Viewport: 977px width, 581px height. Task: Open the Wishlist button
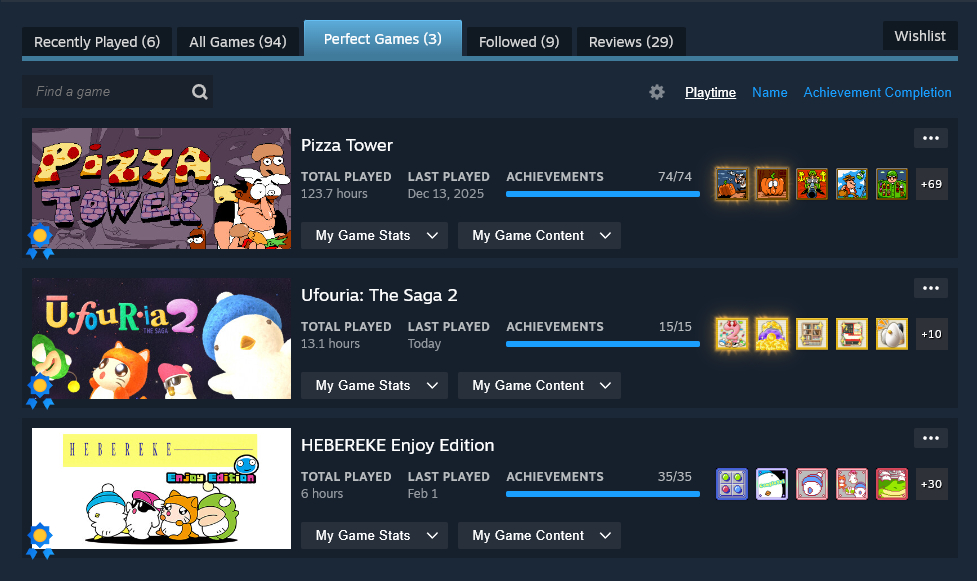tap(919, 36)
